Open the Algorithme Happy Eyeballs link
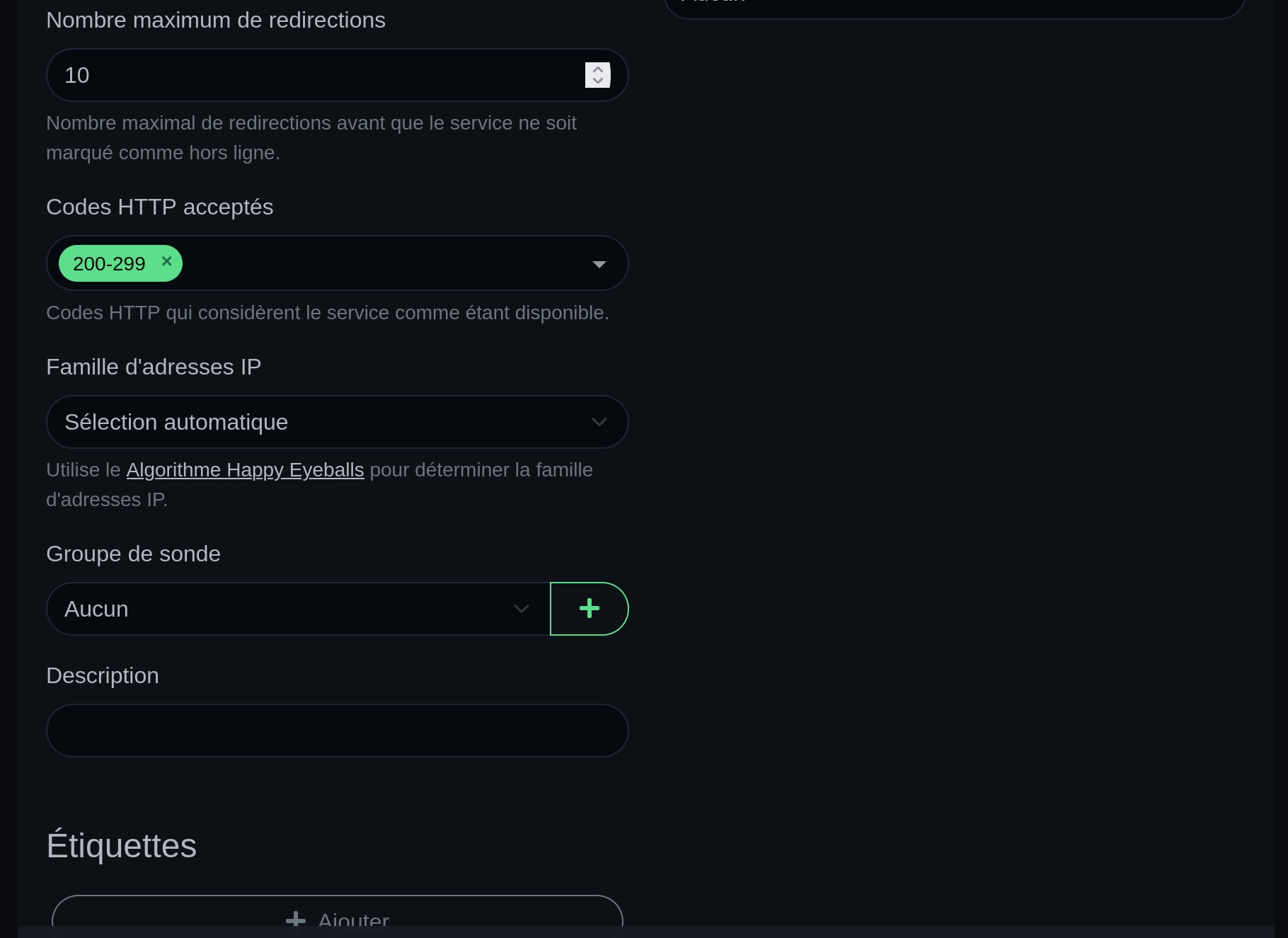Screen dimensions: 1288x938 [x=245, y=469]
